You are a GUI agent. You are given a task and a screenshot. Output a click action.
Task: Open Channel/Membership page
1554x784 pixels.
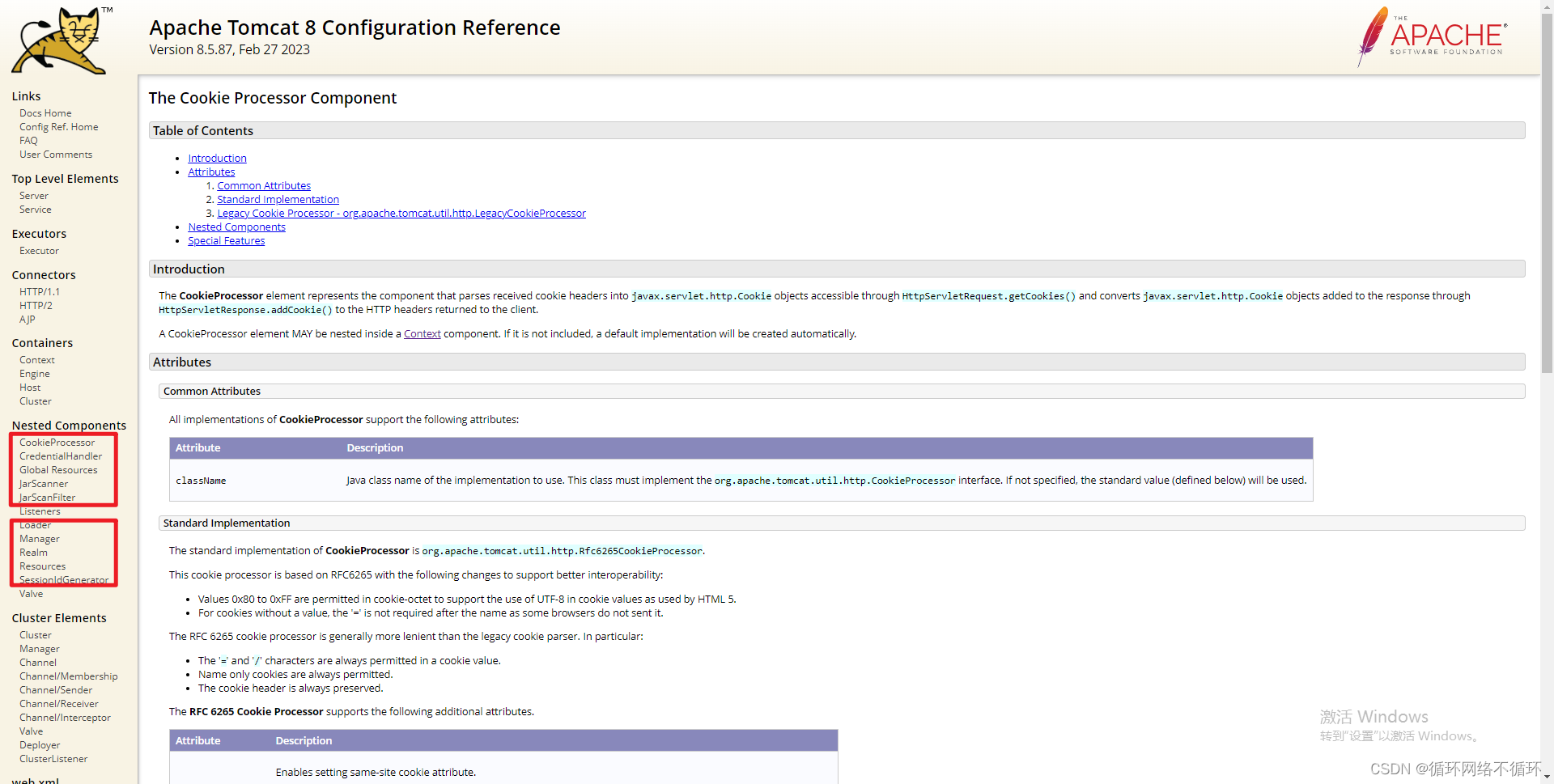[x=69, y=676]
